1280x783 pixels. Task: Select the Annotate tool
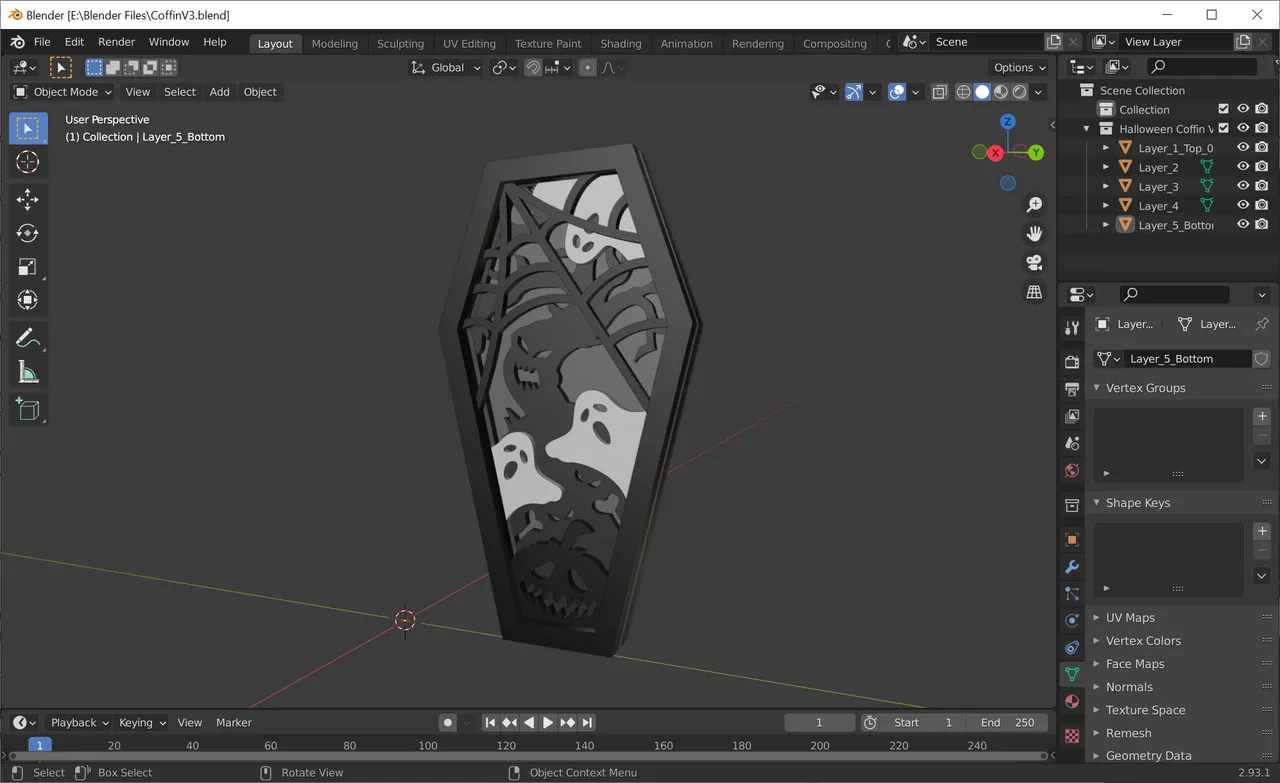(x=28, y=338)
